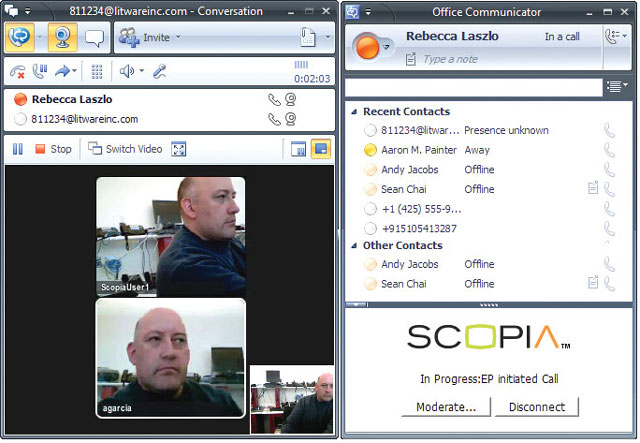
Task: Open call forwarding options icon
Action: (x=616, y=36)
